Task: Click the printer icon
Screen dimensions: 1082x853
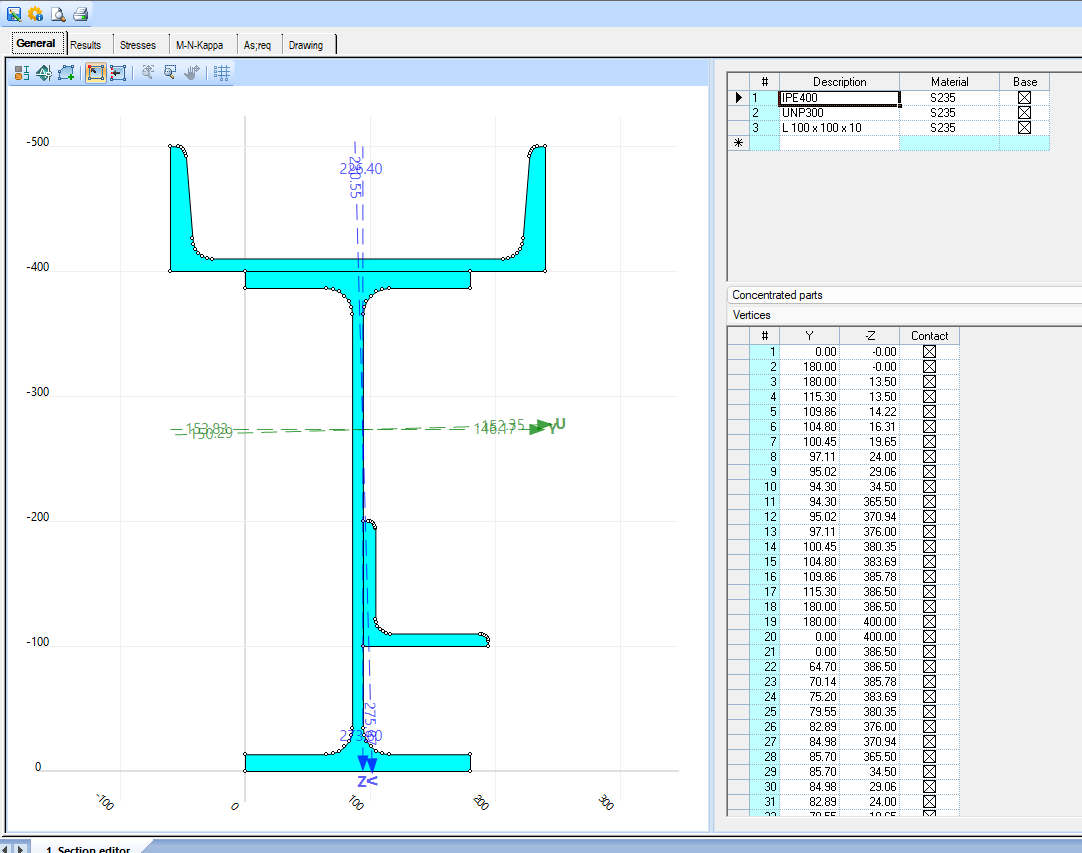Action: tap(81, 14)
